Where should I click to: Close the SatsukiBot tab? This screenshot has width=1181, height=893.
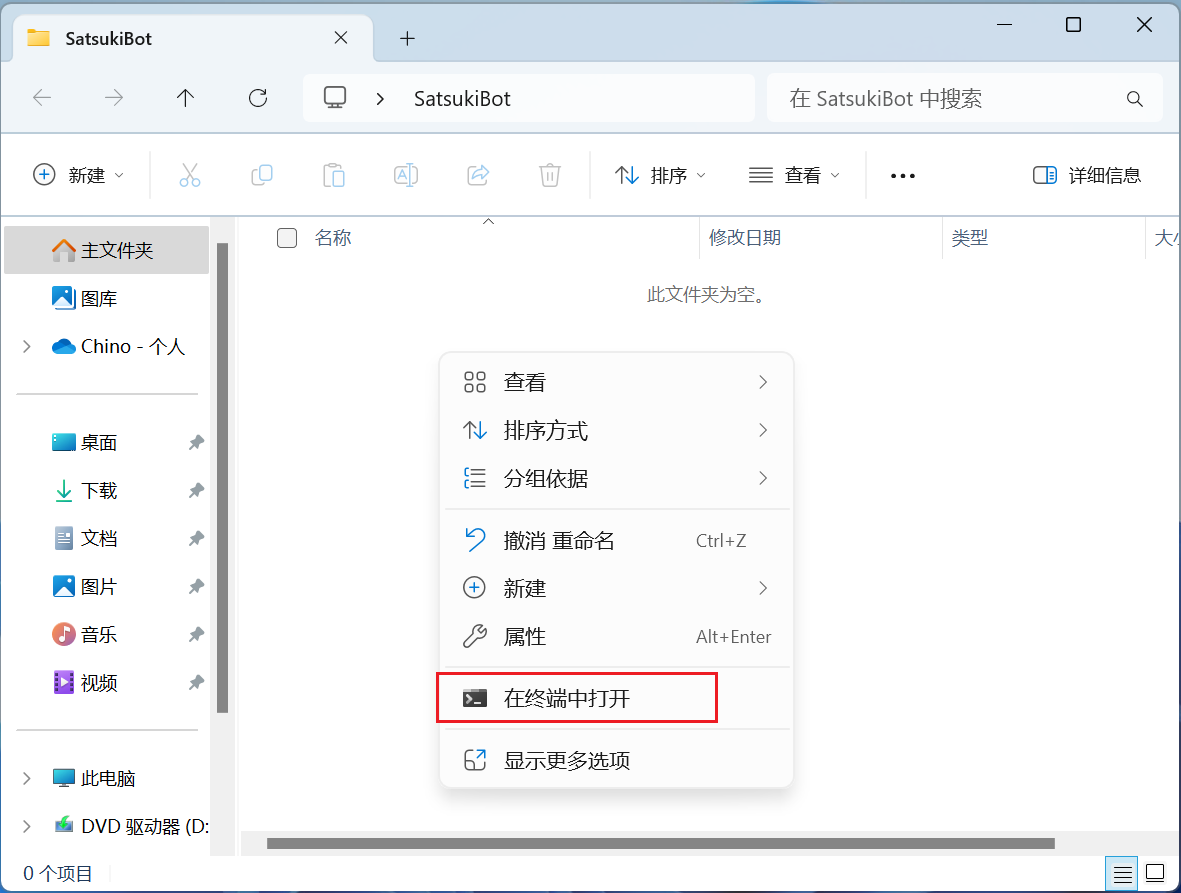point(340,38)
